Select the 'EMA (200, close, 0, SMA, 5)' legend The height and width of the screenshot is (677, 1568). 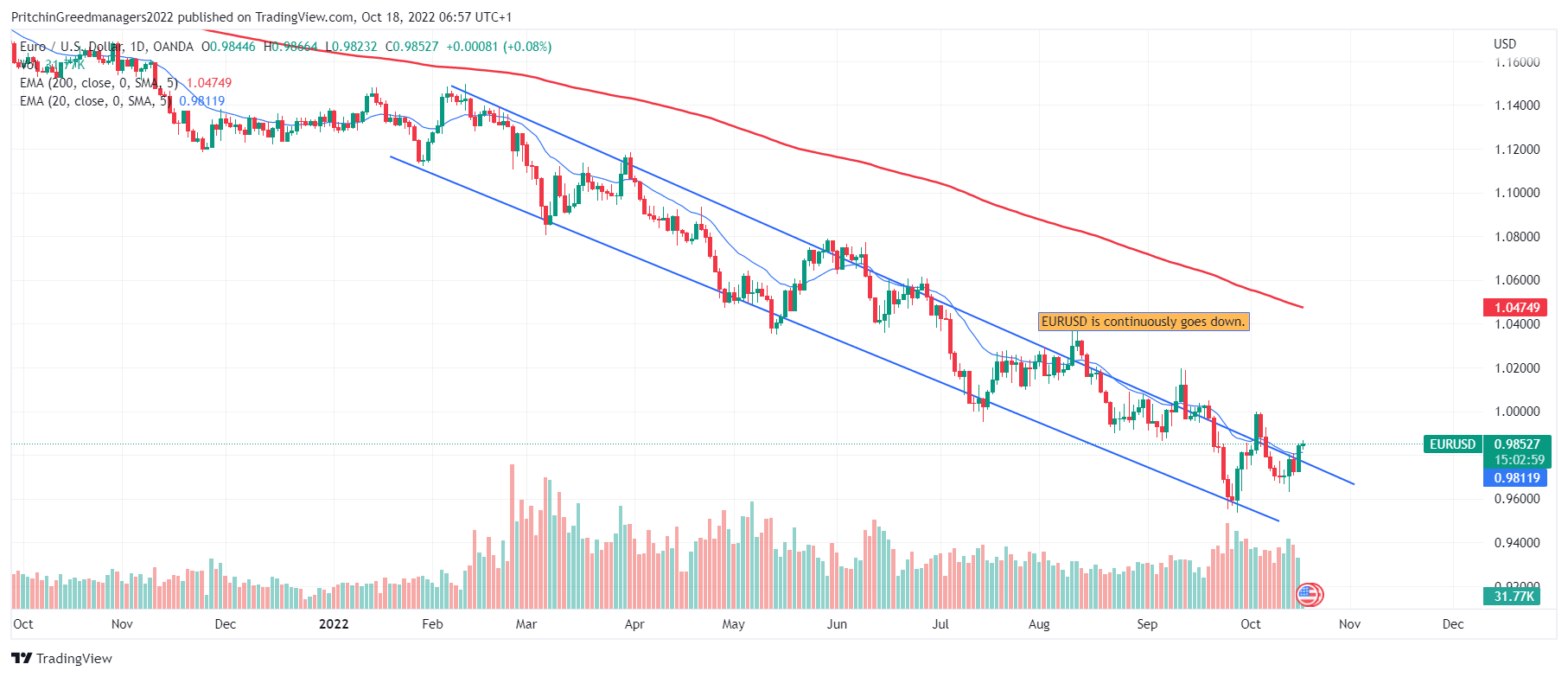coord(99,83)
